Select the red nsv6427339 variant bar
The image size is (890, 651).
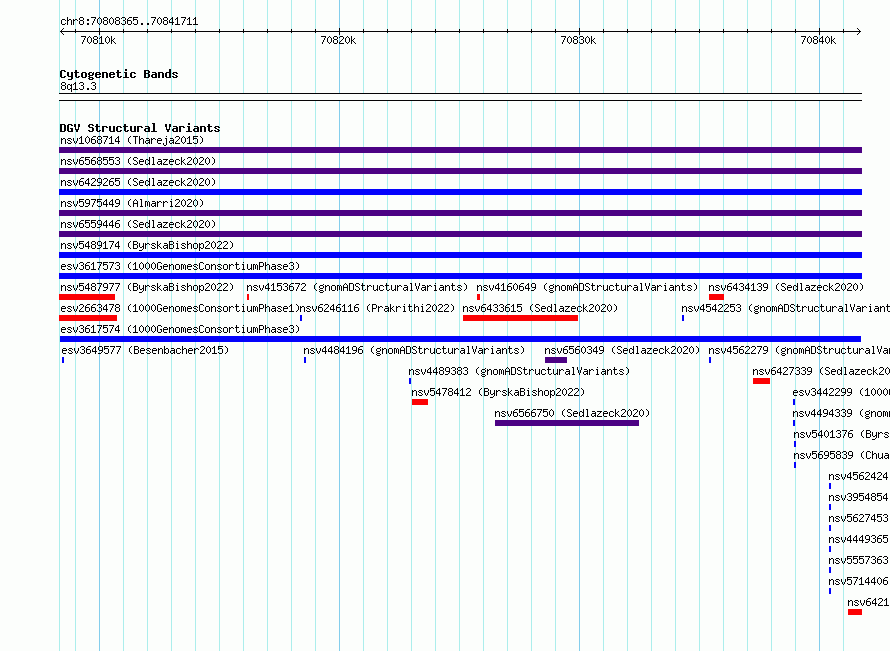761,381
